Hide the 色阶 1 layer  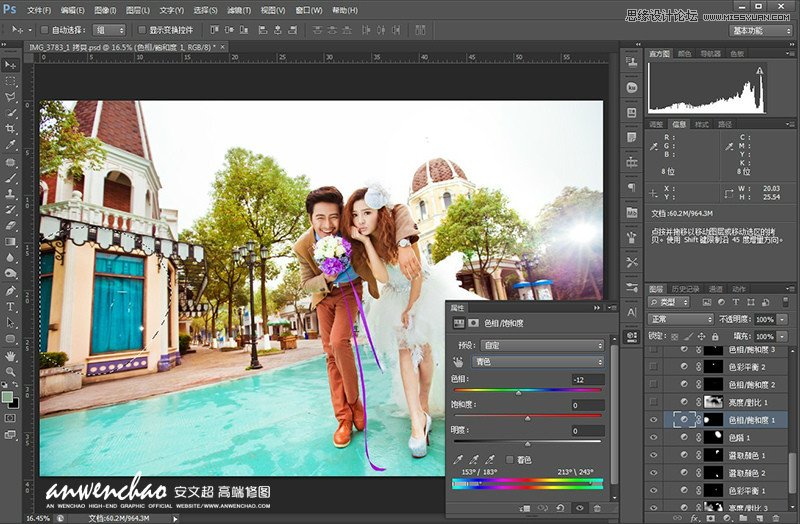pos(653,437)
